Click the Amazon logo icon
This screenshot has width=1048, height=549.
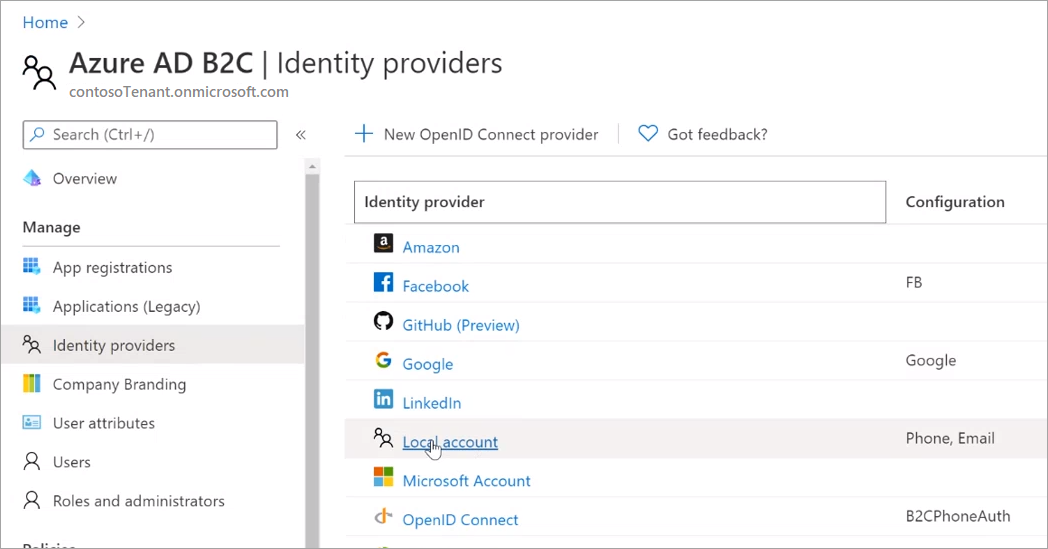(x=383, y=243)
